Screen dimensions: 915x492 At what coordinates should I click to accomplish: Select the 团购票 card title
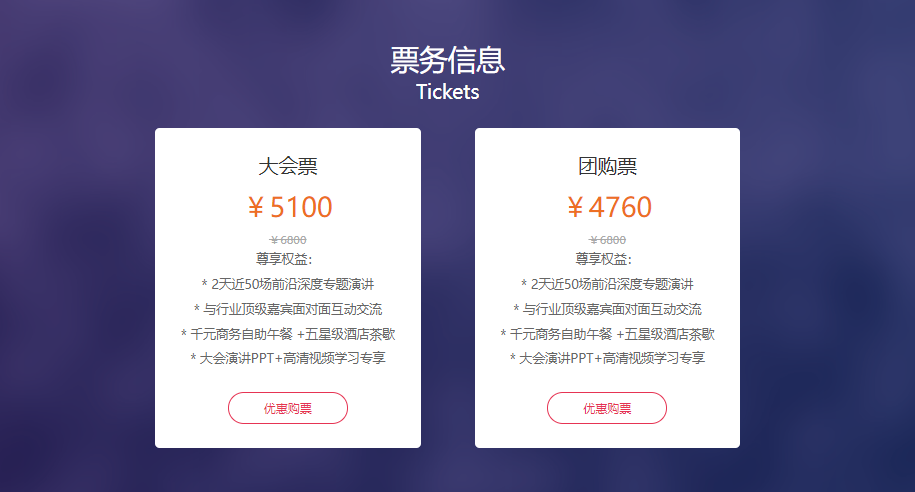607,166
